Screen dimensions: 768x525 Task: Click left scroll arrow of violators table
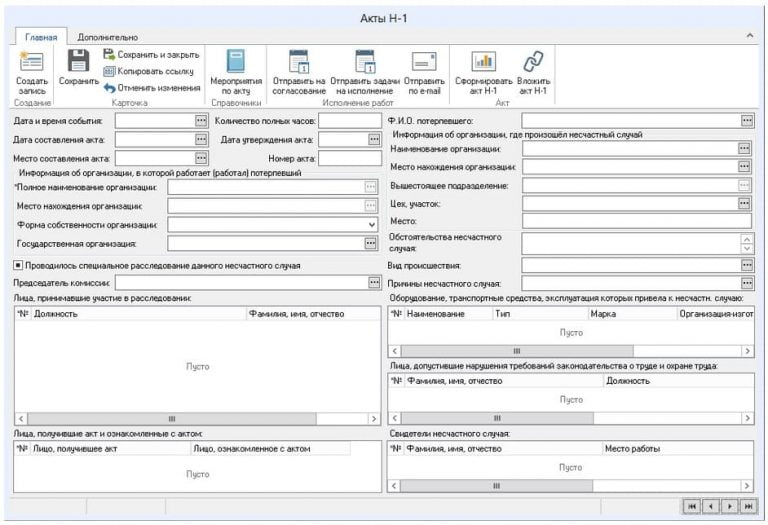tap(395, 418)
